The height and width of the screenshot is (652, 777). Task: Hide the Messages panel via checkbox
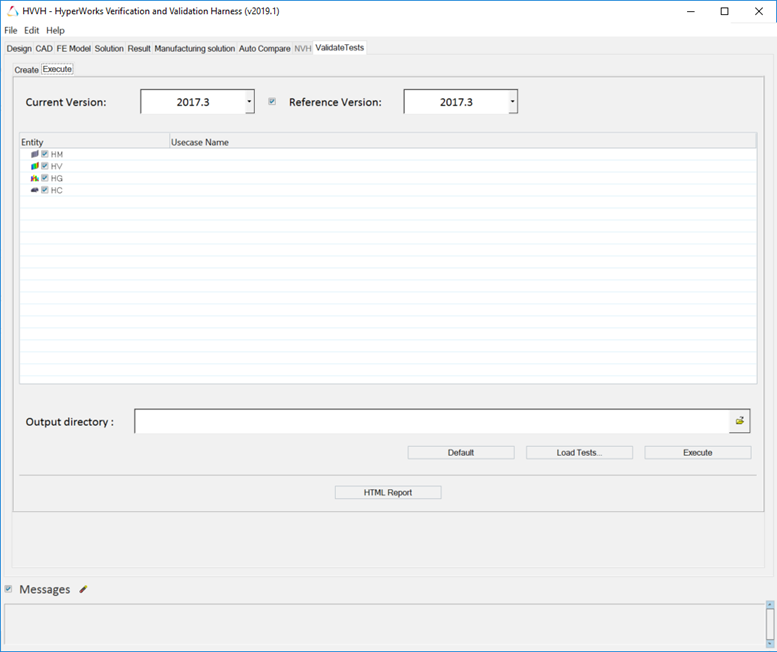(9, 589)
